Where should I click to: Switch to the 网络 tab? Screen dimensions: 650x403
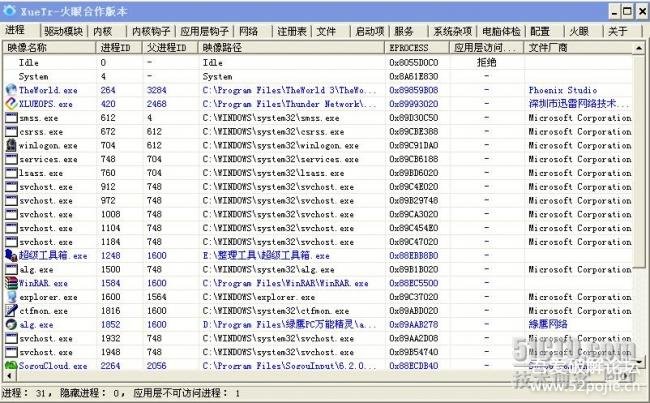[249, 31]
